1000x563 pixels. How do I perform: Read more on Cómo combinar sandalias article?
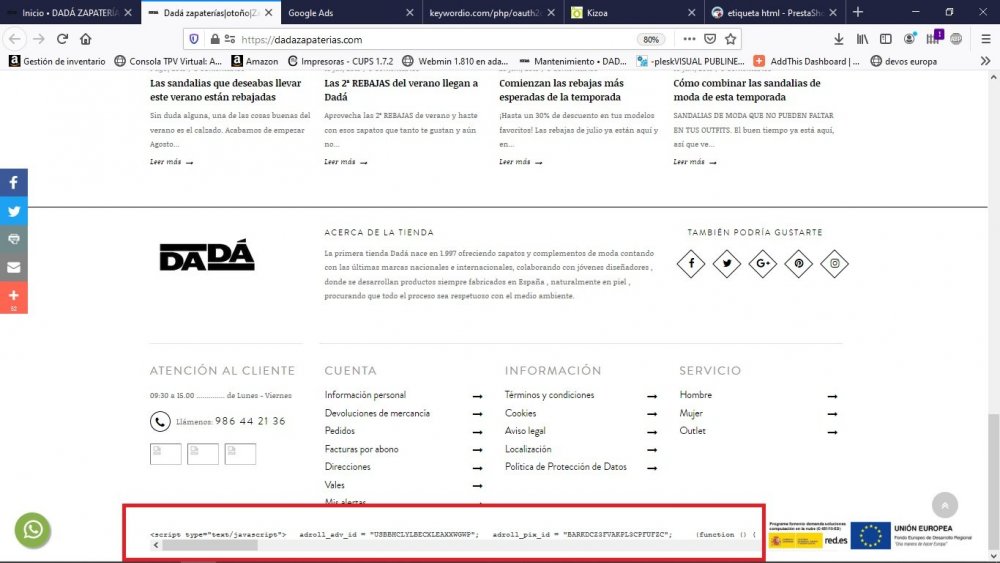tap(695, 162)
